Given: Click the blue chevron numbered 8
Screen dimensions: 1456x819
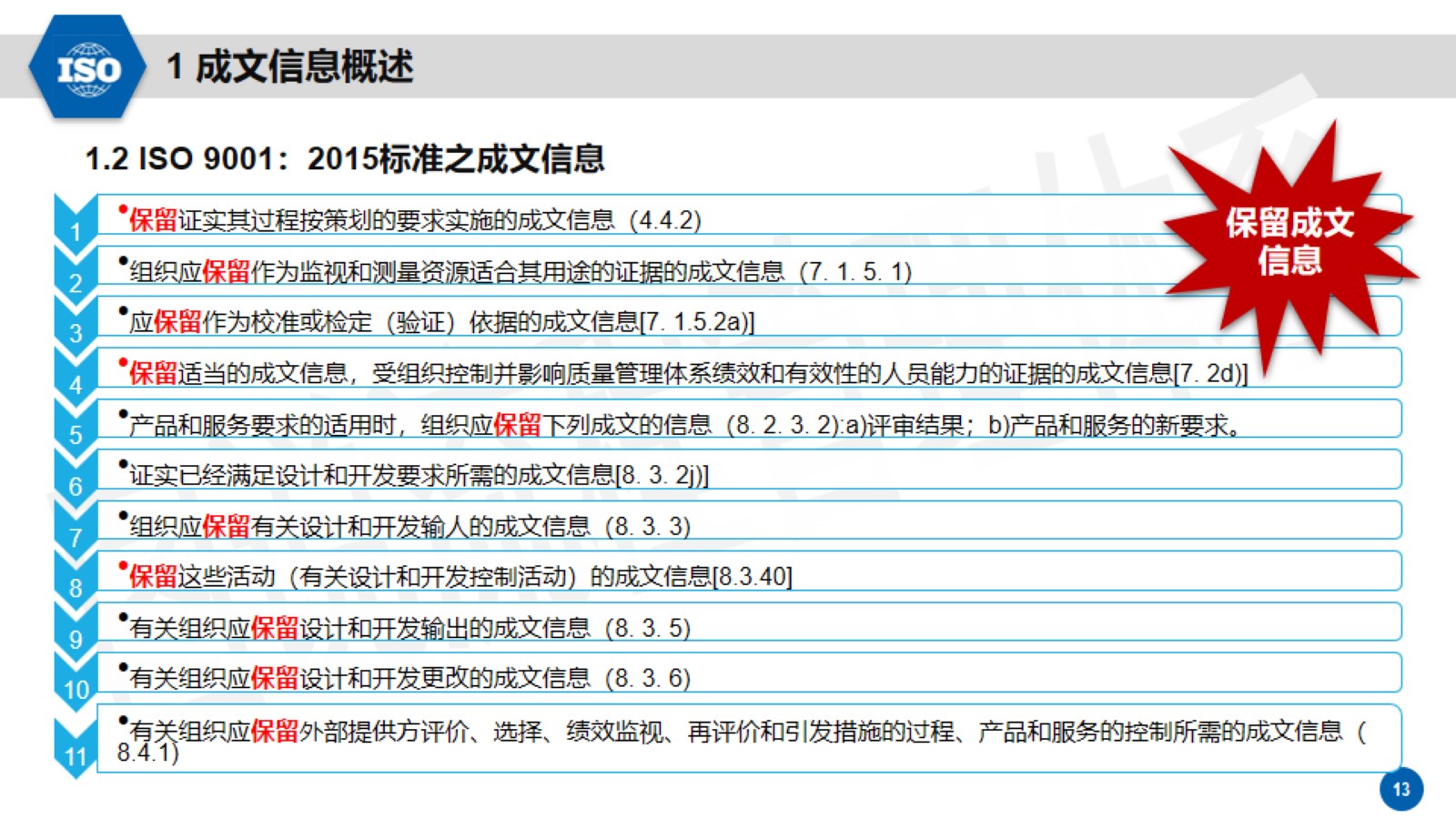Looking at the screenshot, I should click(76, 578).
